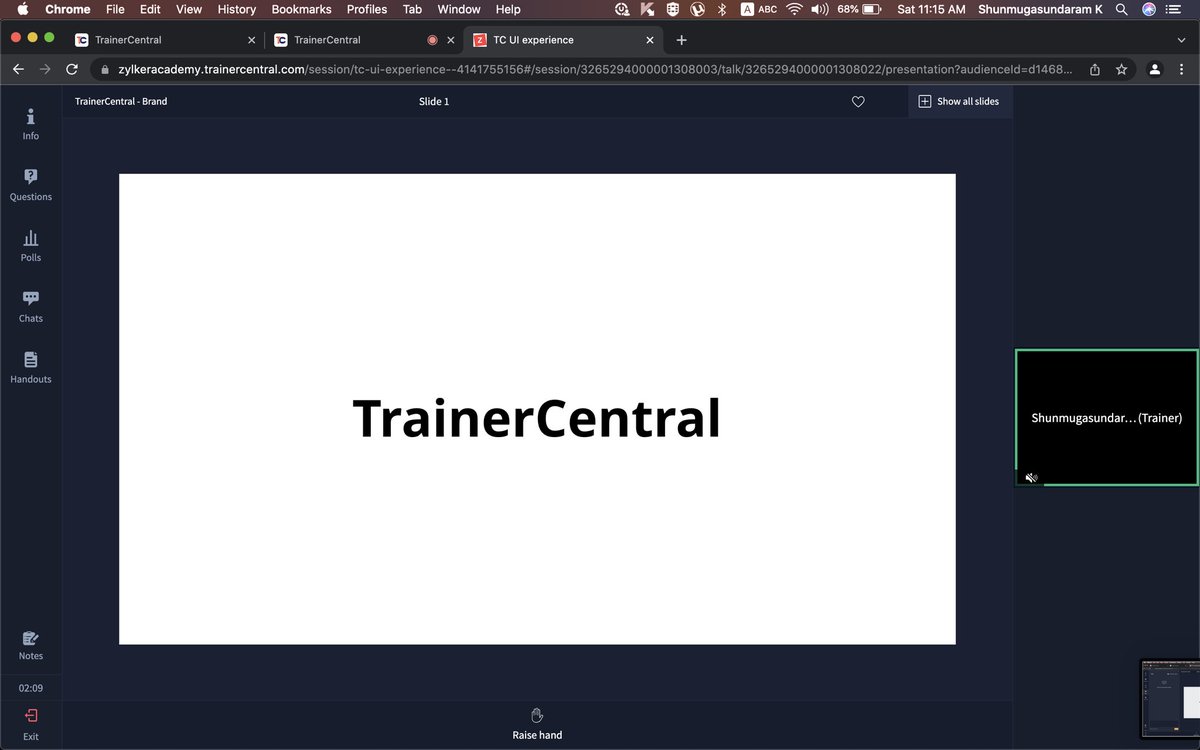Open the Help menu
This screenshot has width=1200, height=750.
508,9
